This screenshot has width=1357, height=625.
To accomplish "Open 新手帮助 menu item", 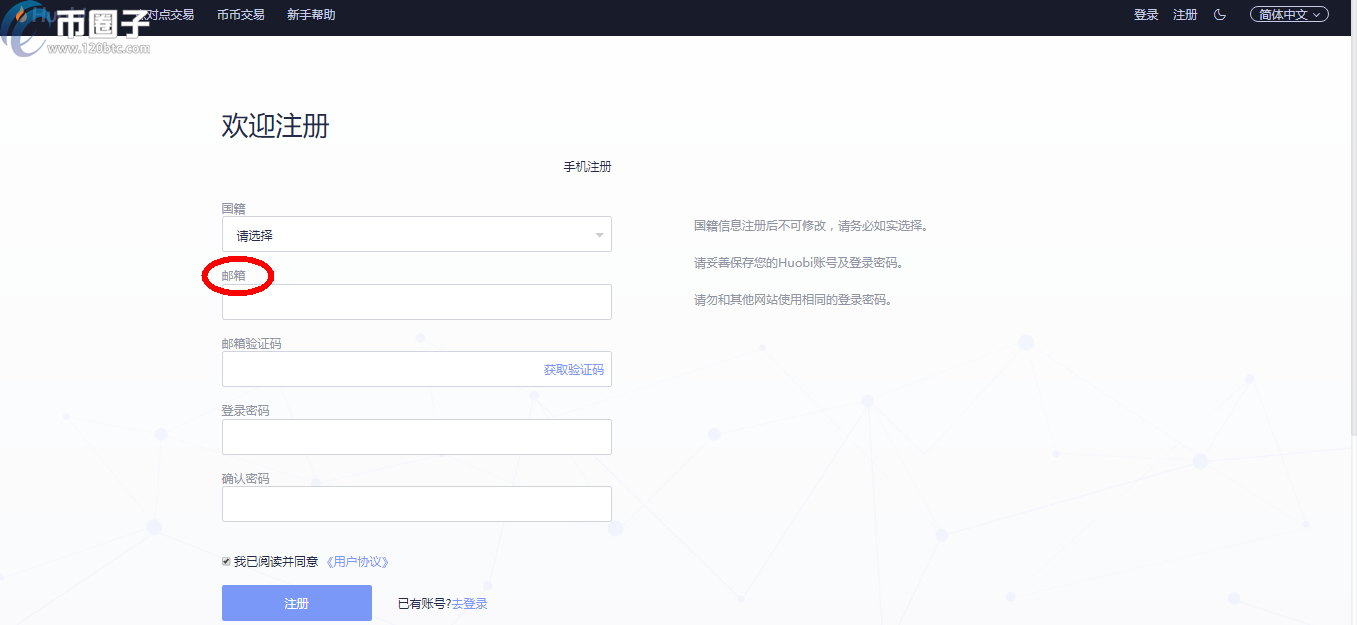I will [311, 15].
